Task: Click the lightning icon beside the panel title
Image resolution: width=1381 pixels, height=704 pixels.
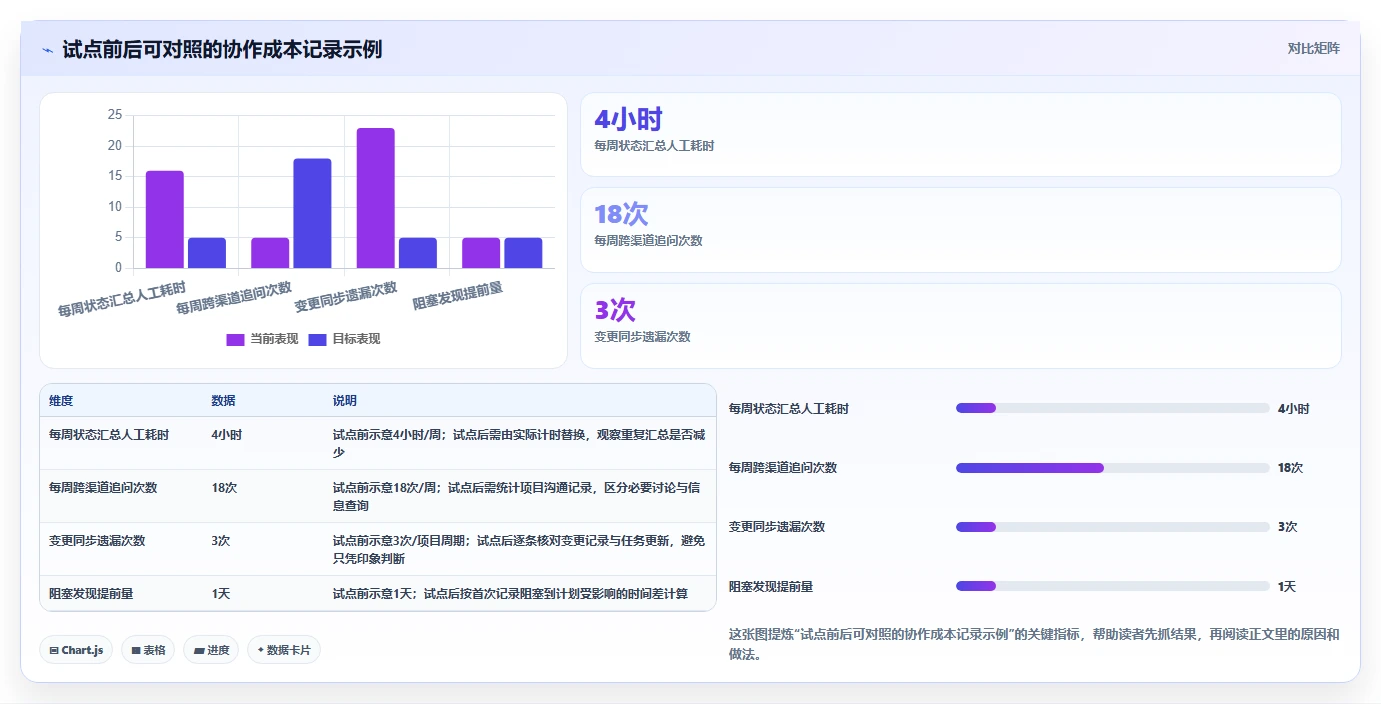Action: (x=48, y=50)
